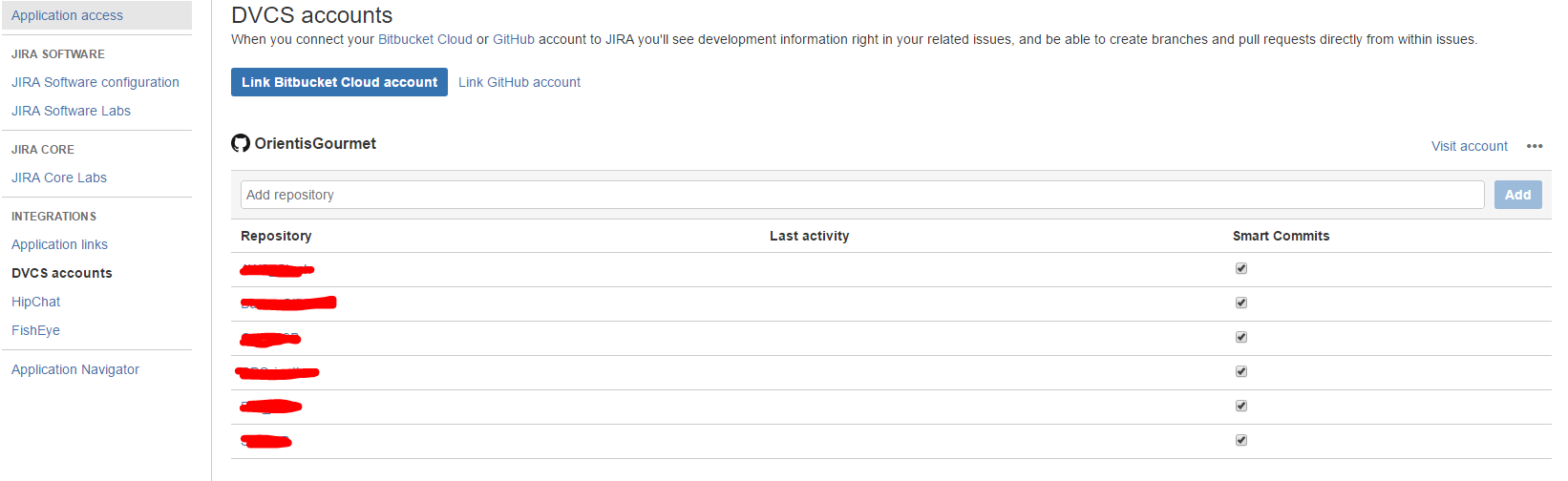
Task: Toggle Smart Commits checkbox for fourth repository
Action: [x=1241, y=371]
